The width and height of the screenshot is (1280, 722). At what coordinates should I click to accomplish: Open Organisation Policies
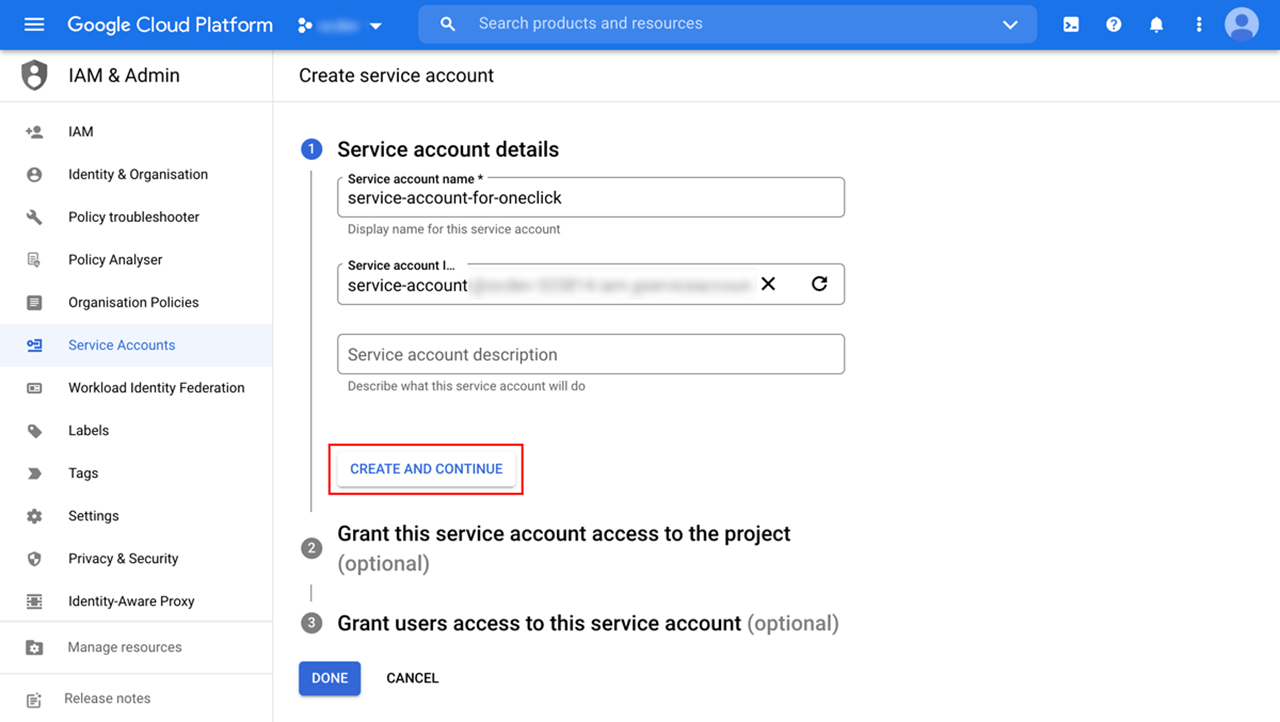(x=136, y=302)
